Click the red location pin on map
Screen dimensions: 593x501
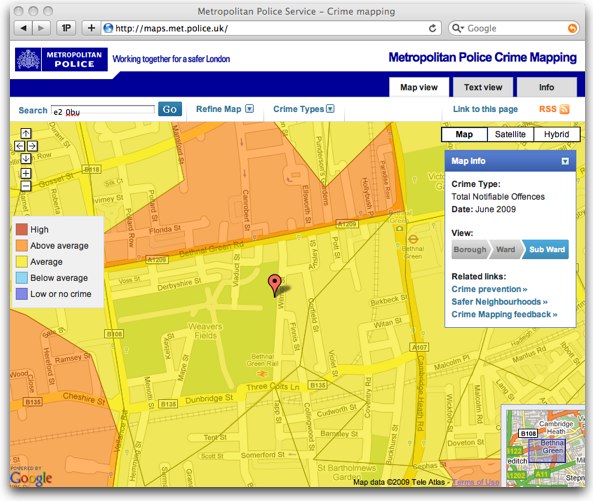[x=275, y=285]
